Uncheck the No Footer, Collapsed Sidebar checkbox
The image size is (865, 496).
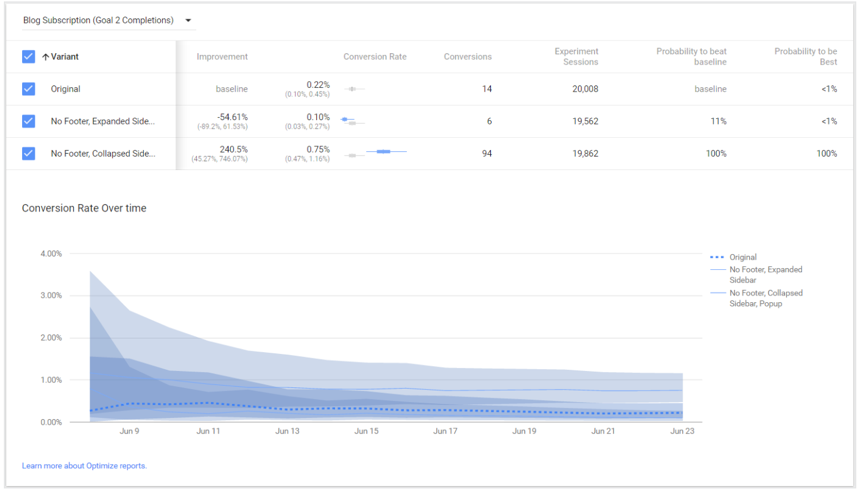[28, 153]
